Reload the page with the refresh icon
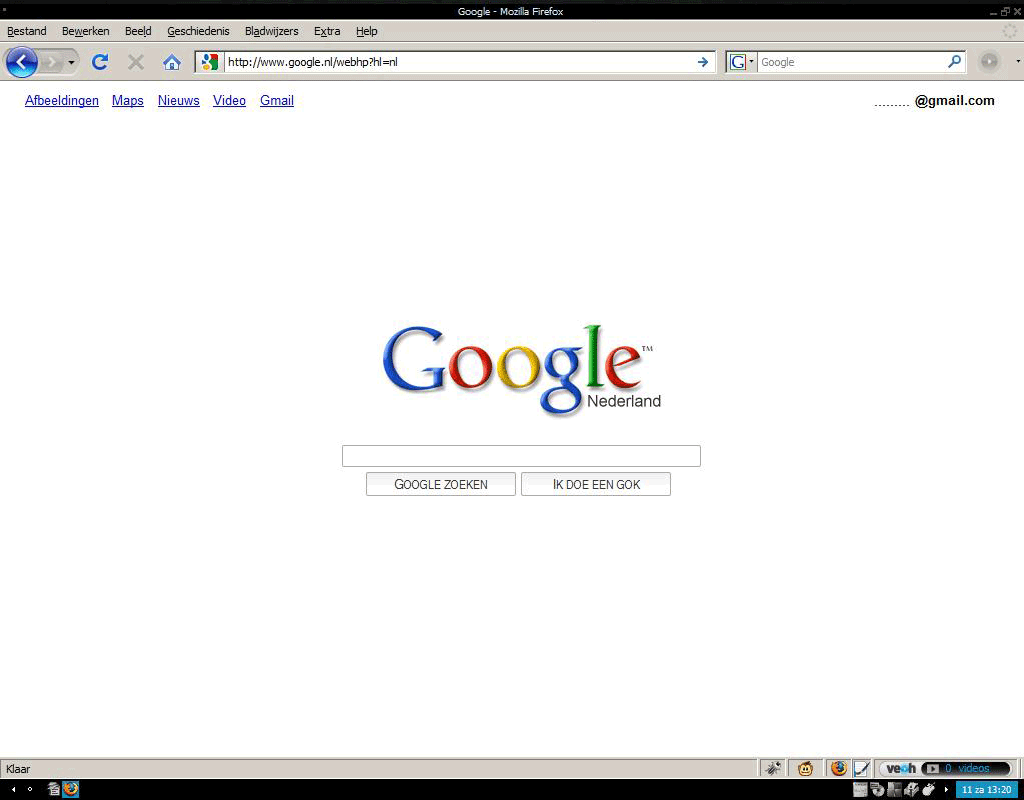 coord(99,62)
